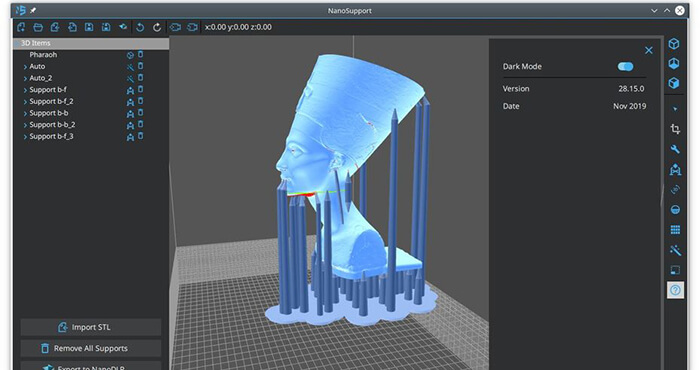700x370 pixels.
Task: Close the settings panel with X
Action: coord(649,50)
